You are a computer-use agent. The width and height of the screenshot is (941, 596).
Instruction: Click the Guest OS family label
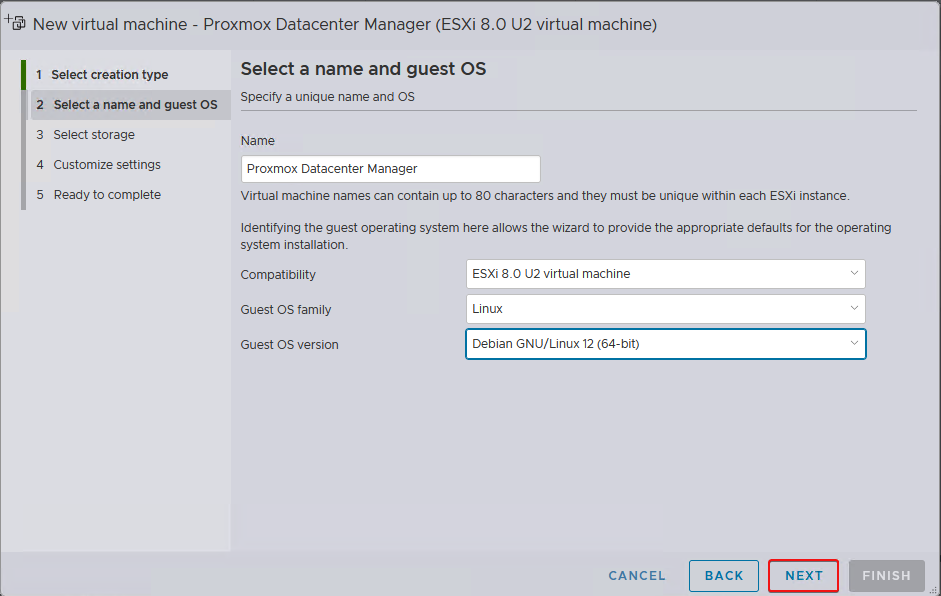click(286, 310)
